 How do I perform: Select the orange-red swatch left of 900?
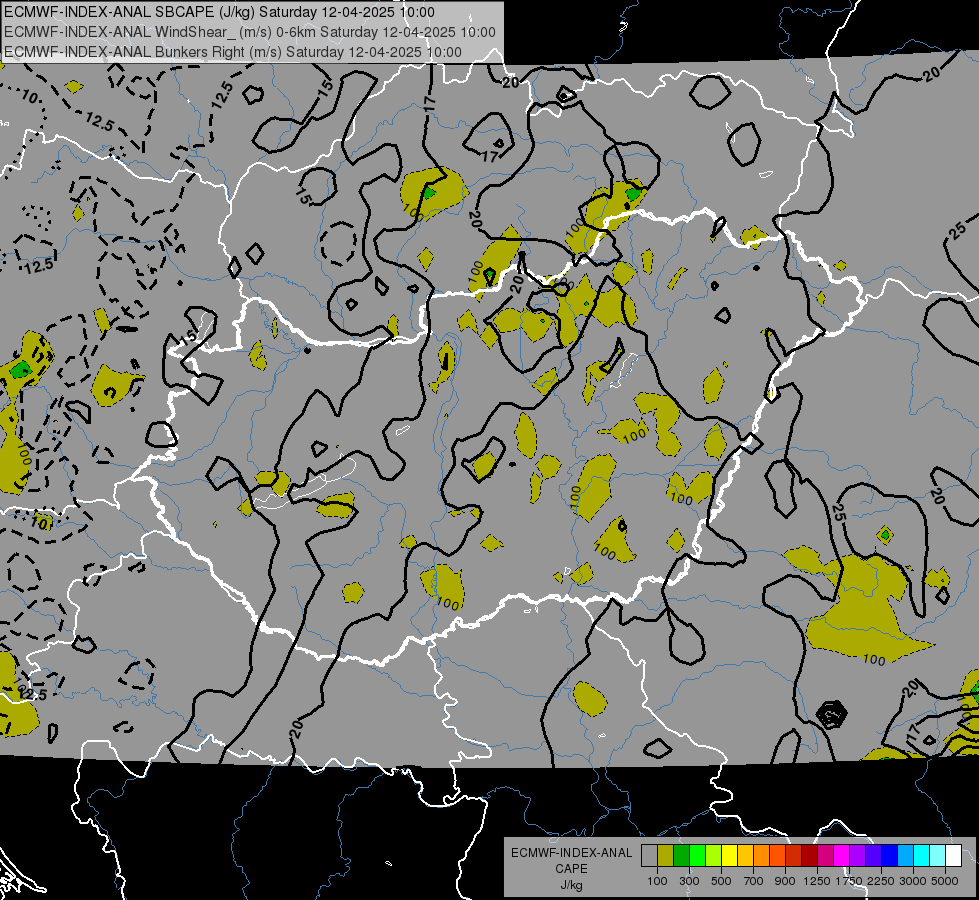click(x=777, y=856)
